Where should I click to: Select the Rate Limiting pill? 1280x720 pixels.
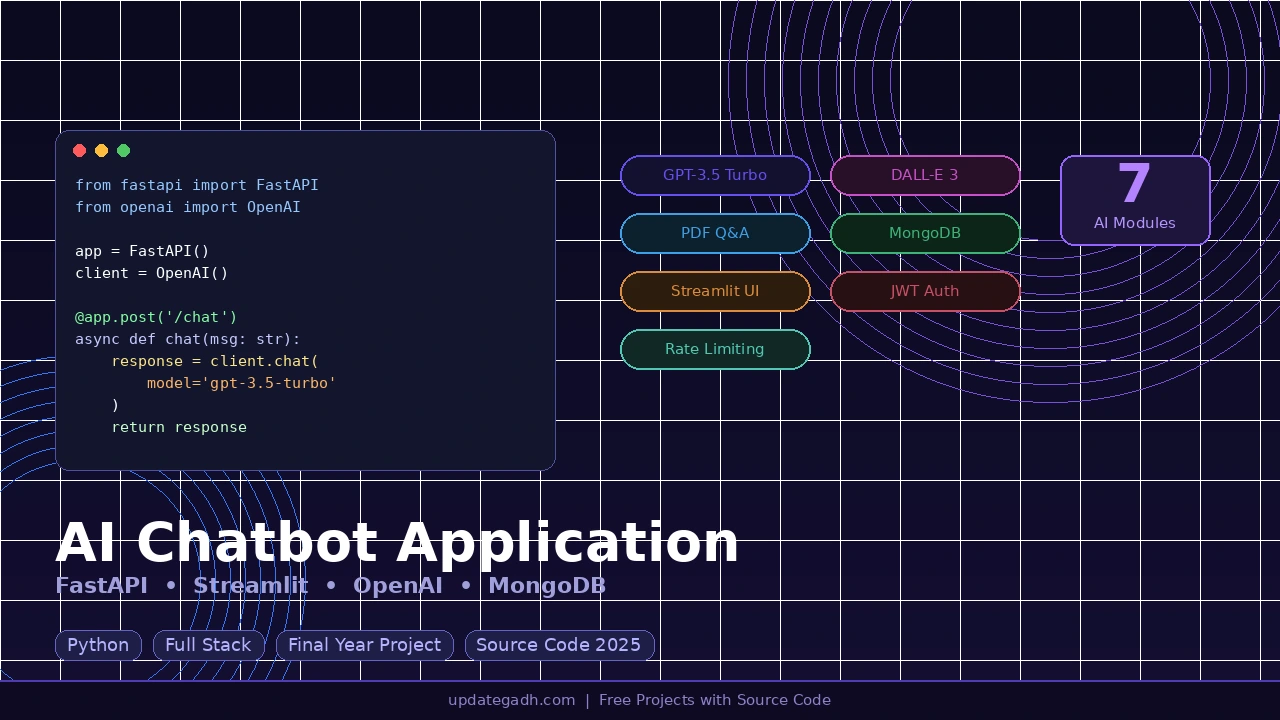pyautogui.click(x=715, y=349)
